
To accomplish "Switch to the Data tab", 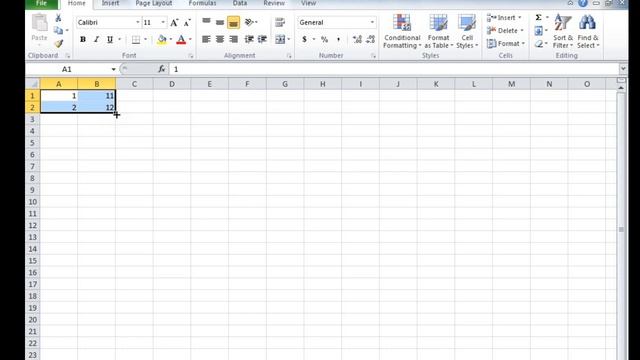I will [x=240, y=3].
